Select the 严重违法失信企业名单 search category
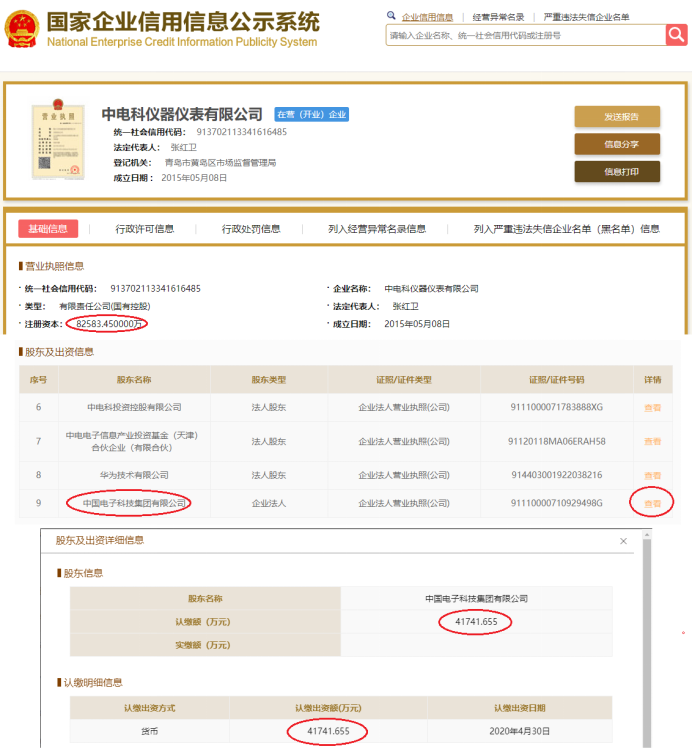The width and height of the screenshot is (692, 749). click(586, 17)
